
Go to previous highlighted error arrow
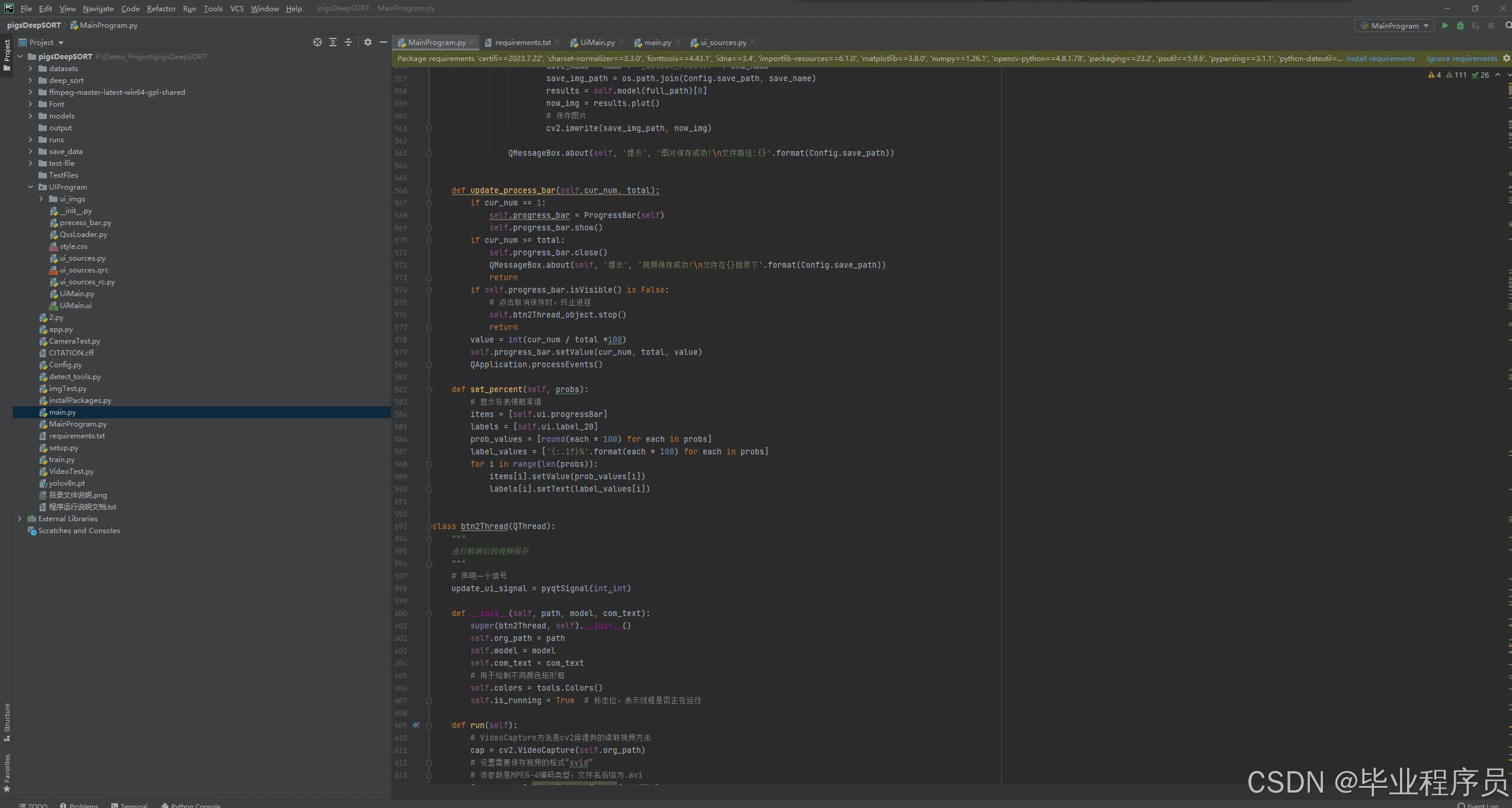click(1498, 75)
